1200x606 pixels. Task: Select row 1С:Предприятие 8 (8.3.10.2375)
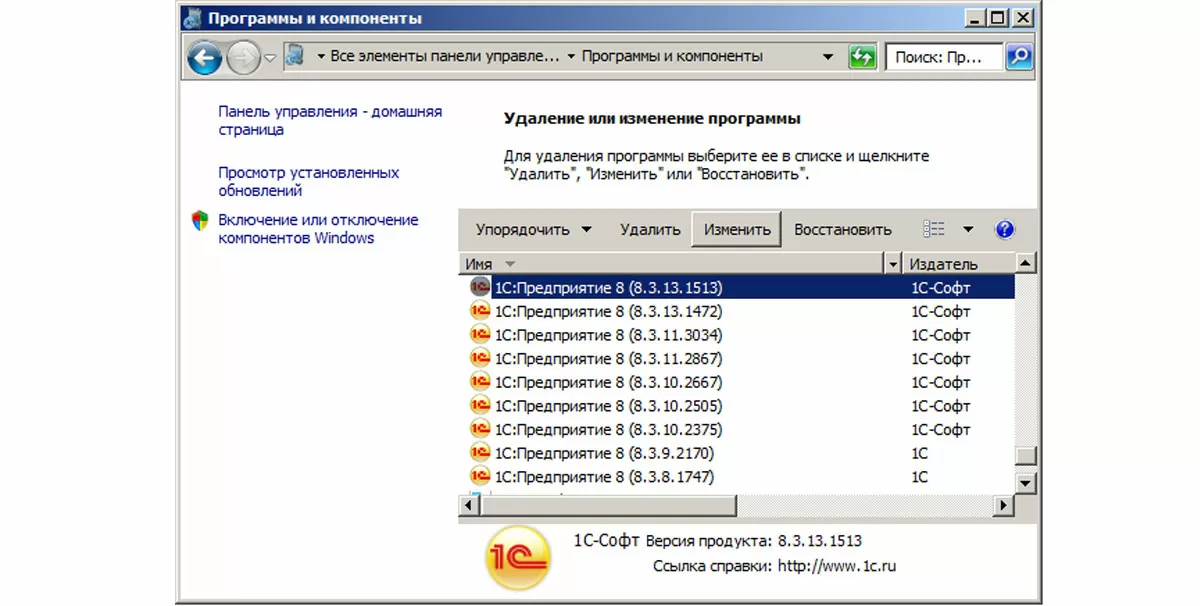[738, 429]
